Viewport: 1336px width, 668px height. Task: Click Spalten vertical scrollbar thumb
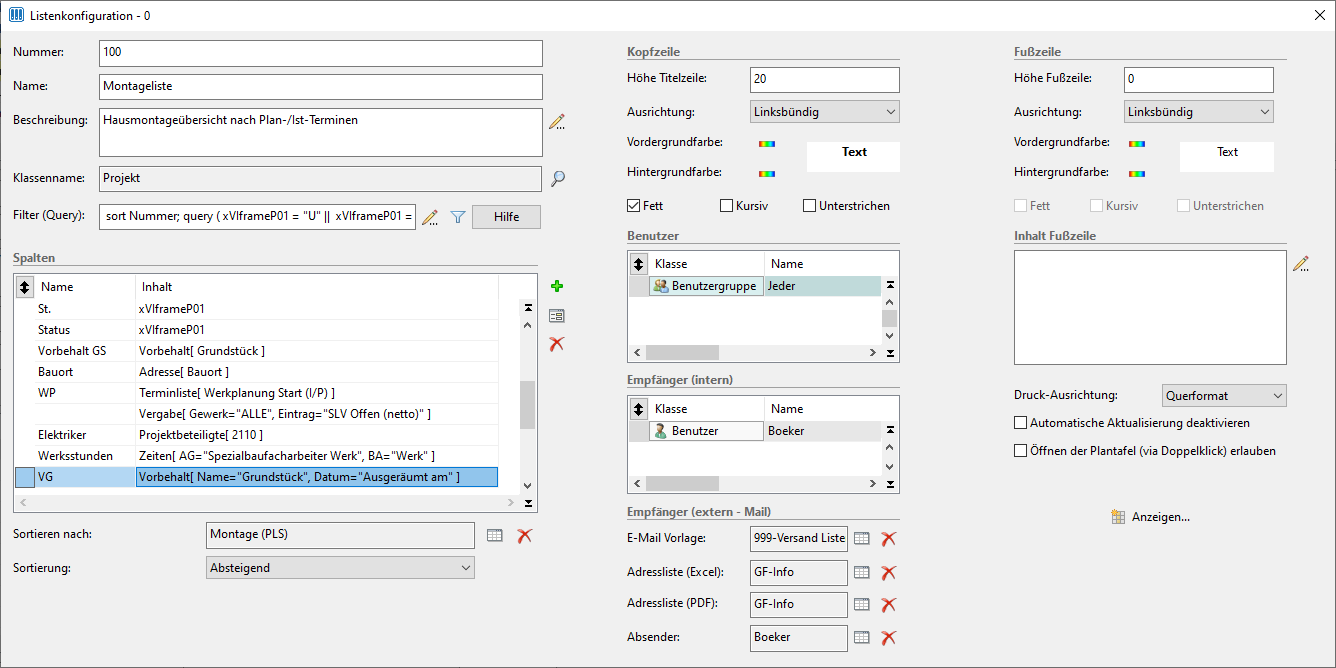click(x=528, y=404)
